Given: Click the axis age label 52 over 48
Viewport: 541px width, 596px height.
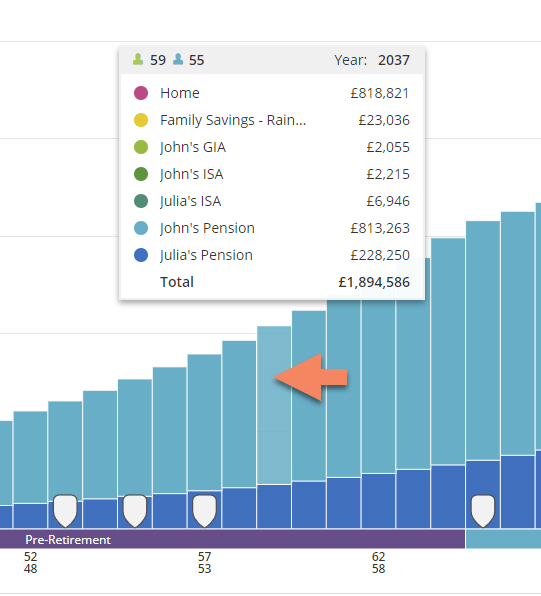Looking at the screenshot, I should 30,563.
